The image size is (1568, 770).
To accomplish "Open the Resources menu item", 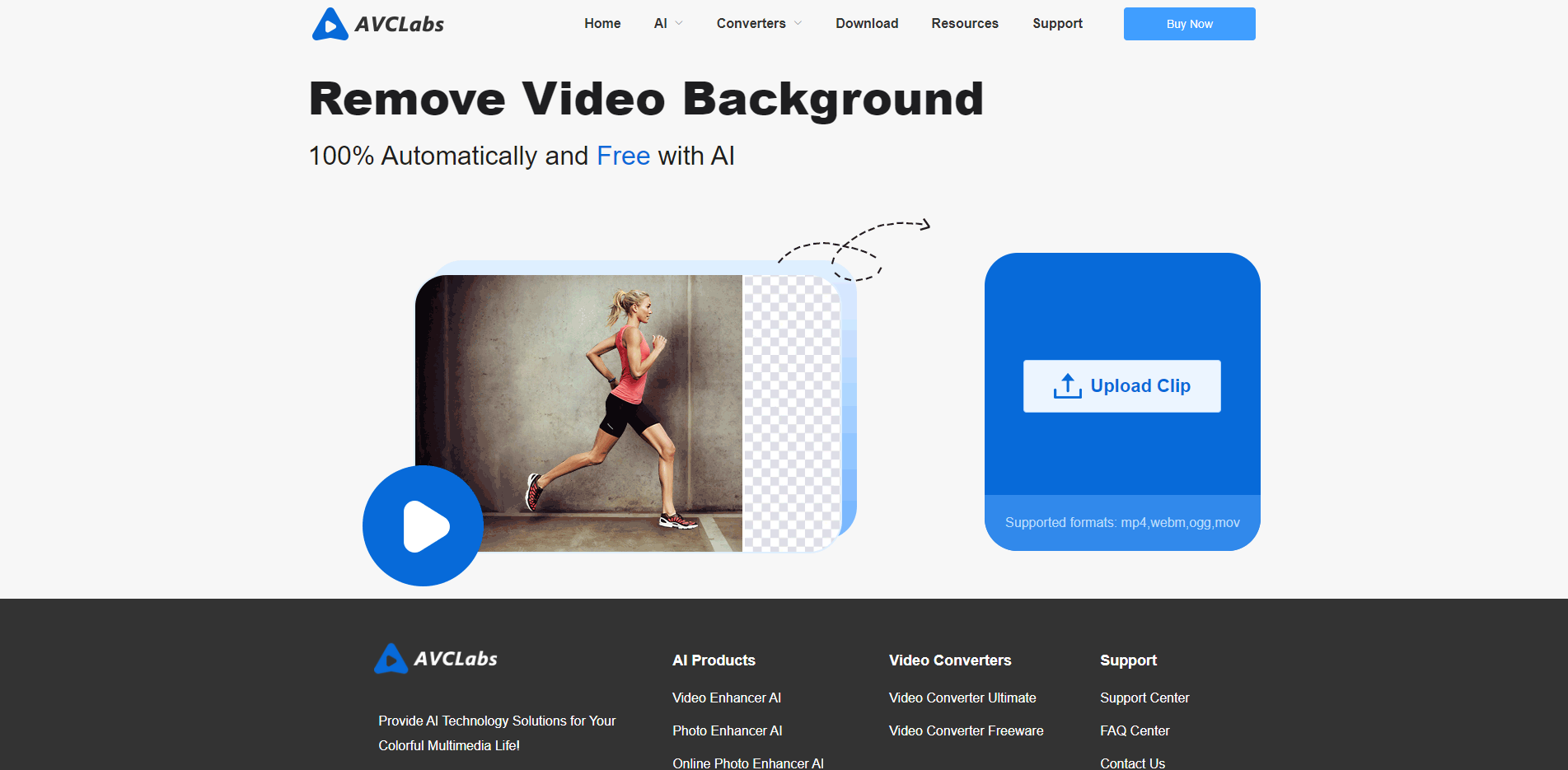I will click(x=965, y=24).
